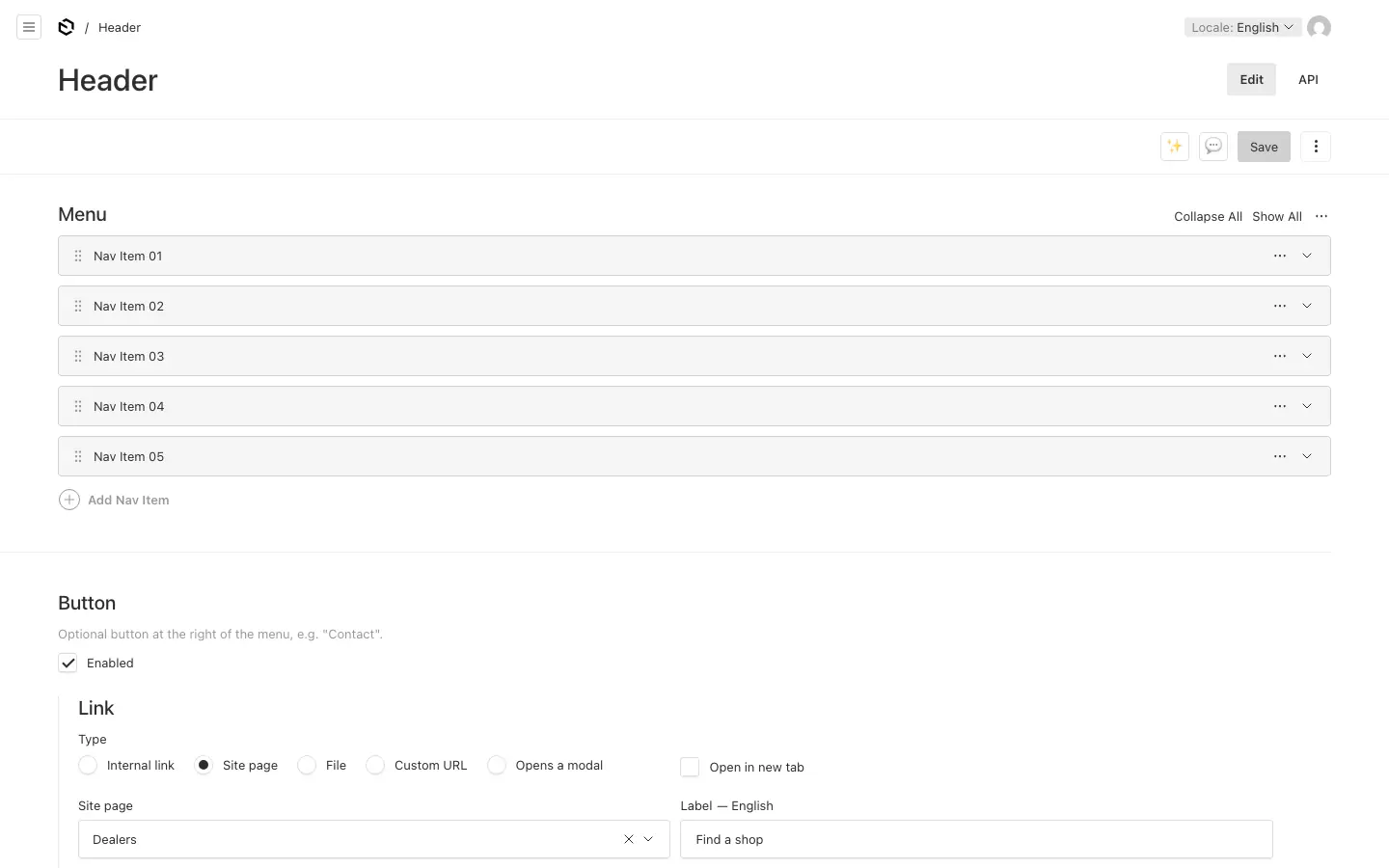Click the Label English input field
Image resolution: width=1389 pixels, height=868 pixels.
coord(976,839)
